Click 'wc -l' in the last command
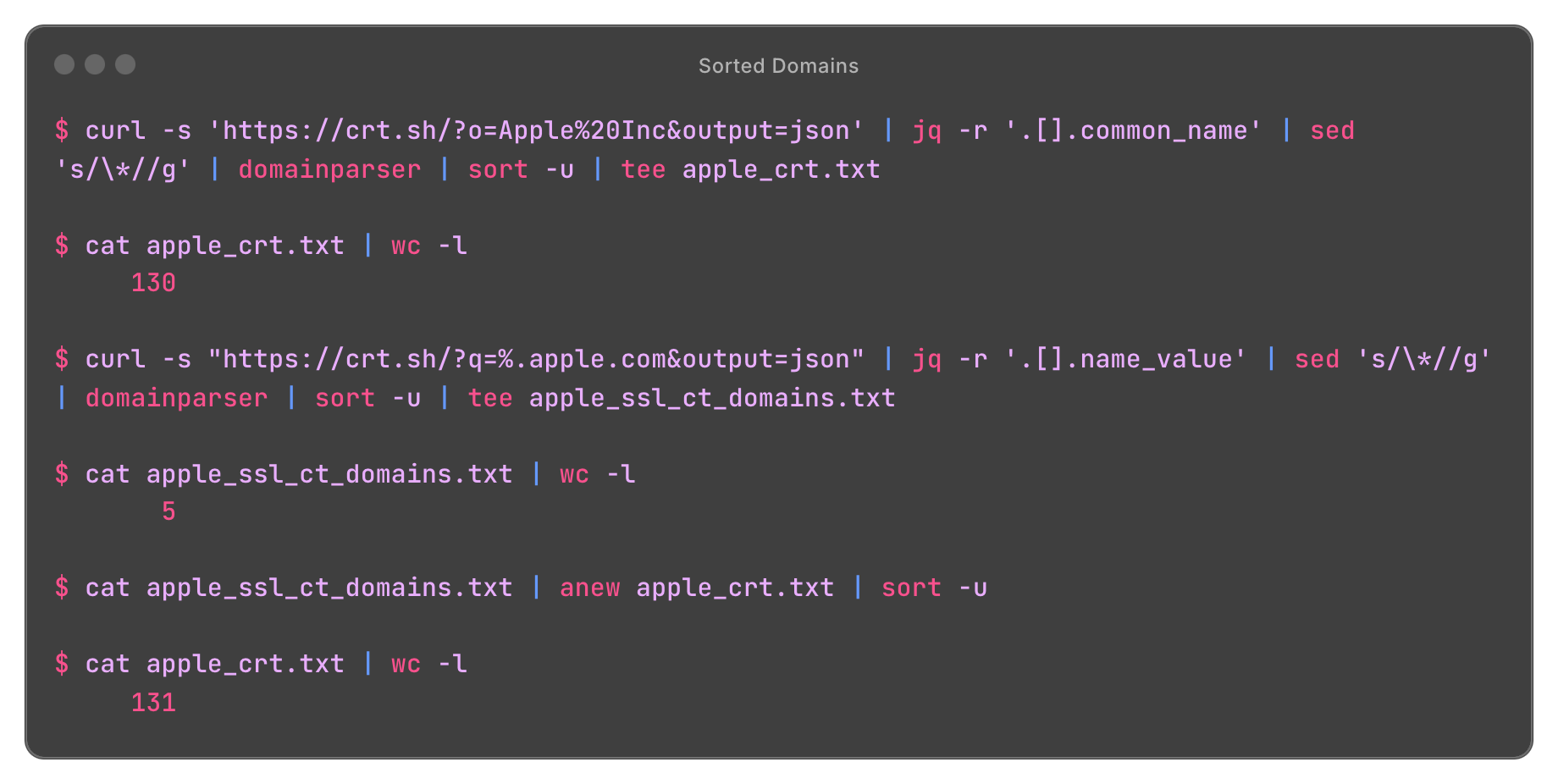 (428, 664)
